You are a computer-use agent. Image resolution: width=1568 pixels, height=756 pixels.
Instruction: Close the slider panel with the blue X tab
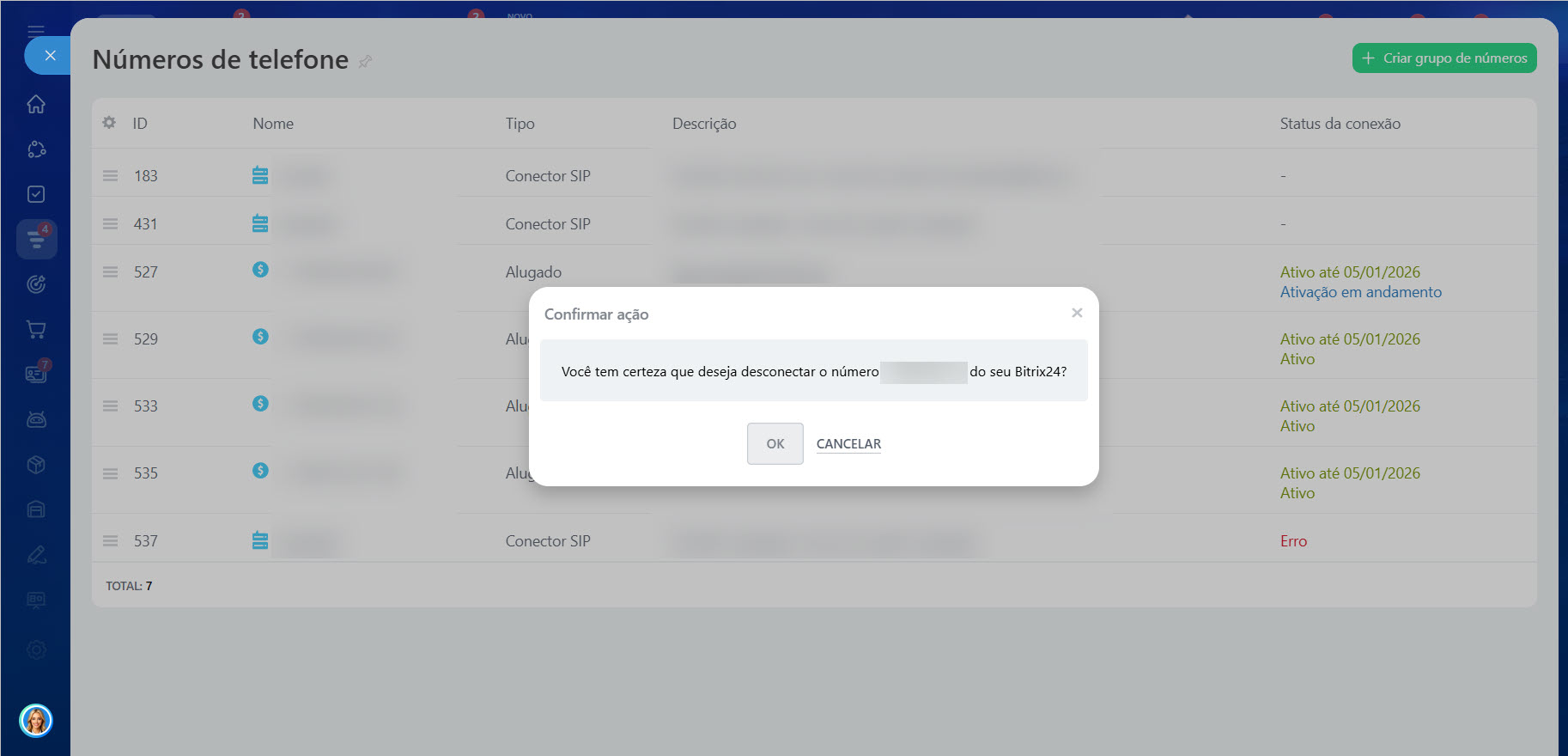(x=50, y=56)
